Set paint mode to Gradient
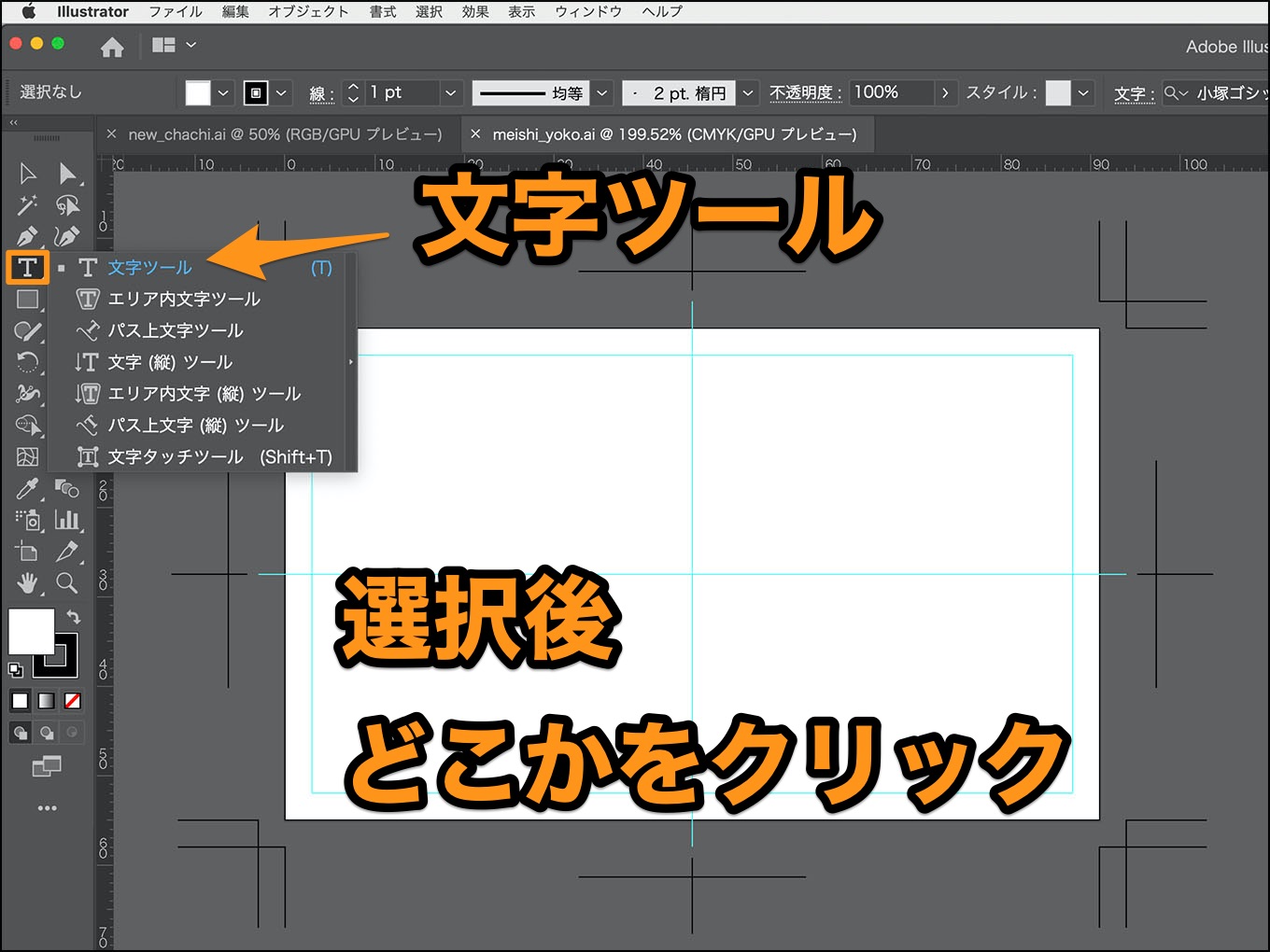 46,701
